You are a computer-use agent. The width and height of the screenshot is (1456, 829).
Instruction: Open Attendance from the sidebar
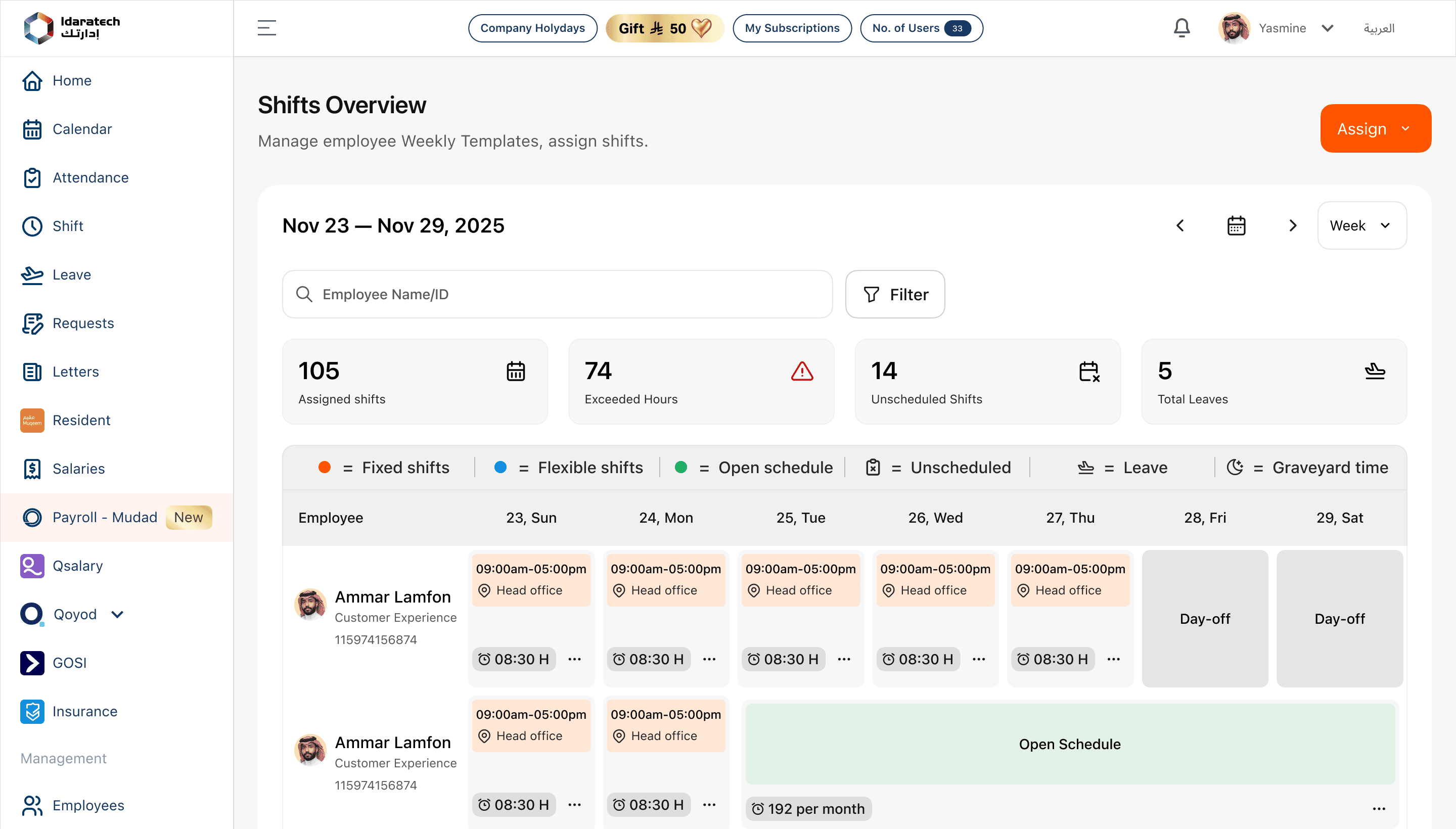(90, 177)
